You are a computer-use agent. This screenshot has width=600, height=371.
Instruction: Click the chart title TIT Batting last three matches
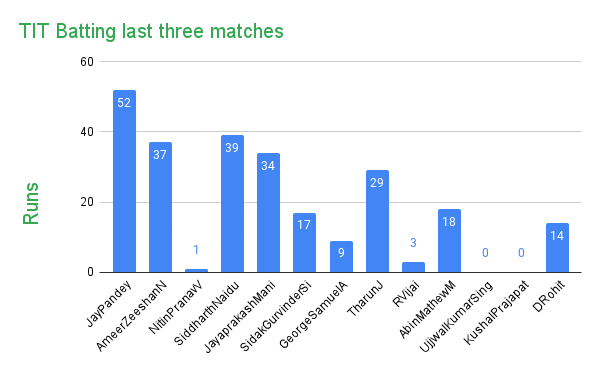click(x=151, y=31)
